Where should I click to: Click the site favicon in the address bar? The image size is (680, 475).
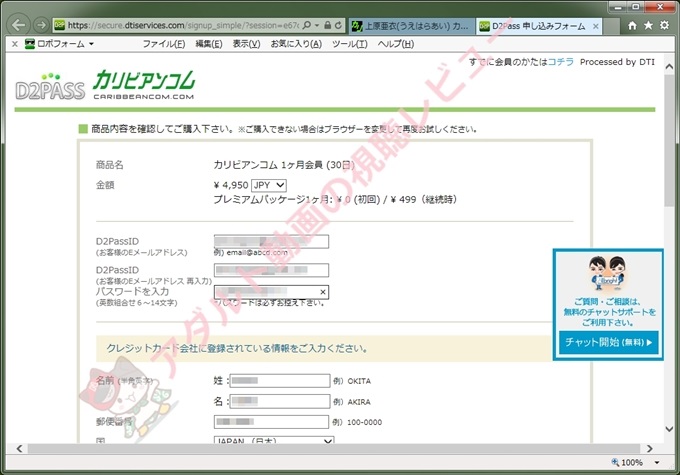(59, 26)
